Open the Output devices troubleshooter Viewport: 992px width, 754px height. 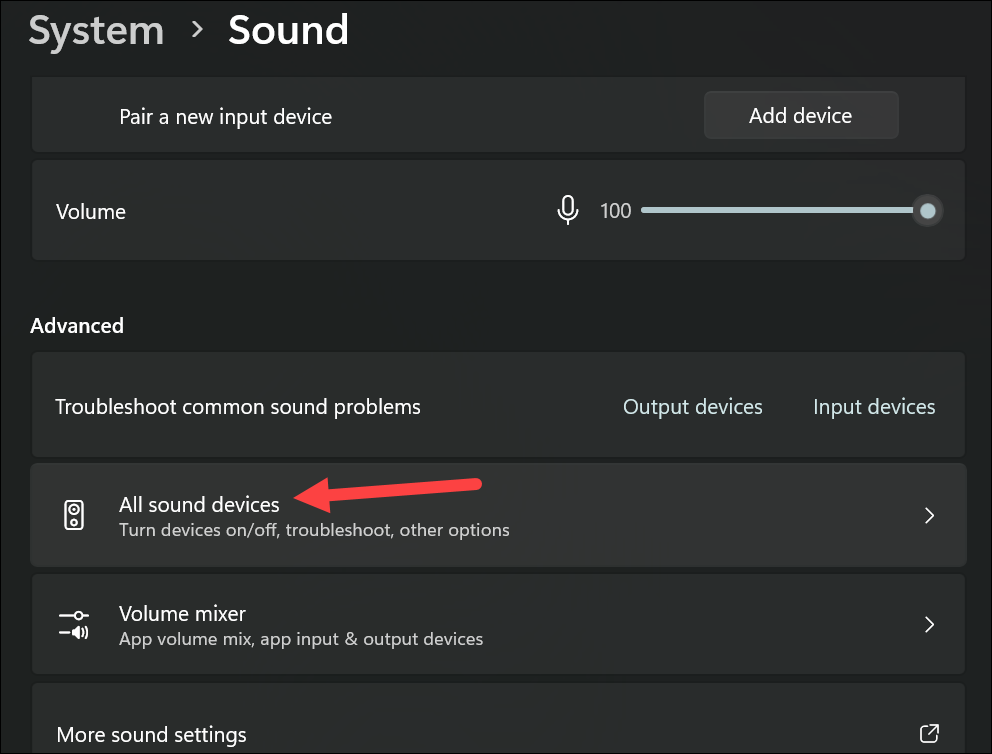(x=692, y=406)
